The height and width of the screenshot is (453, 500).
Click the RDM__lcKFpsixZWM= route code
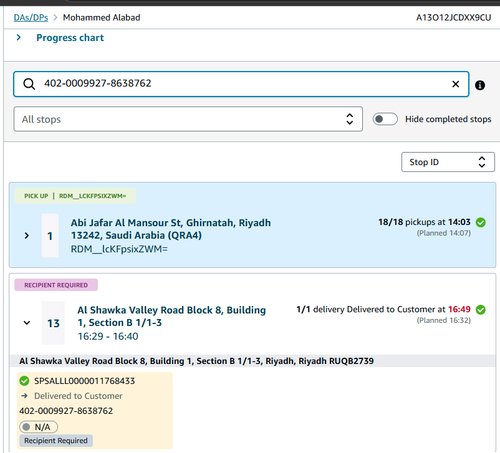coord(119,249)
